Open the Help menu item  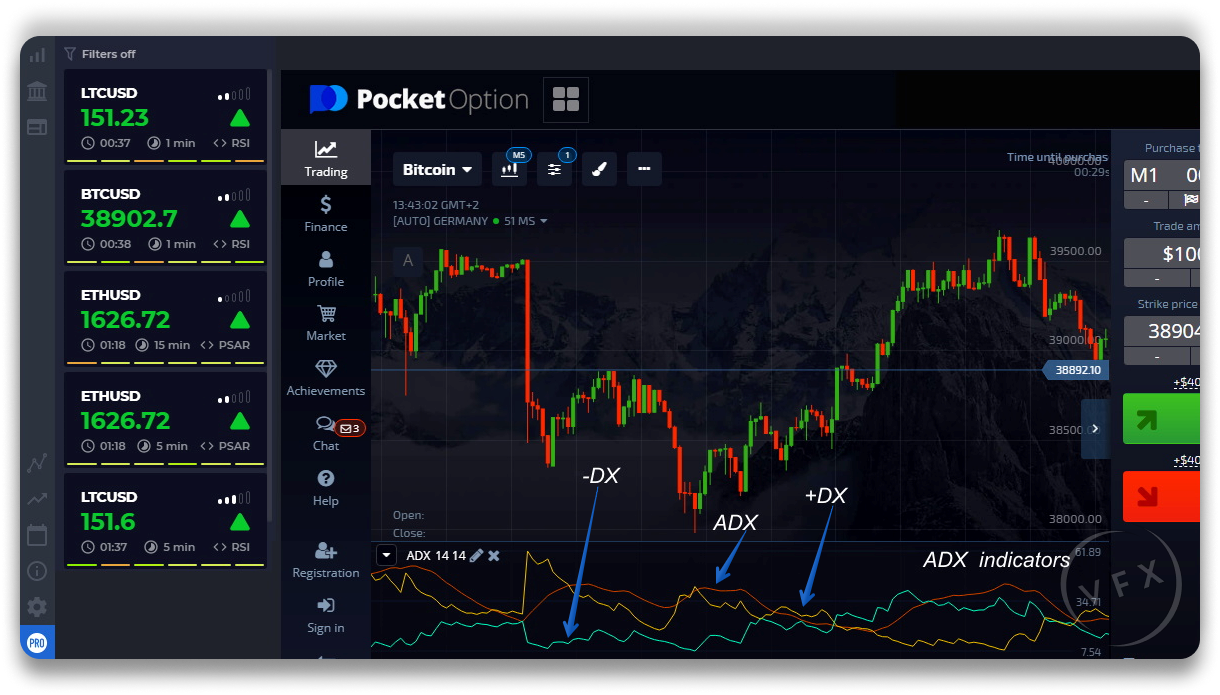[x=326, y=488]
